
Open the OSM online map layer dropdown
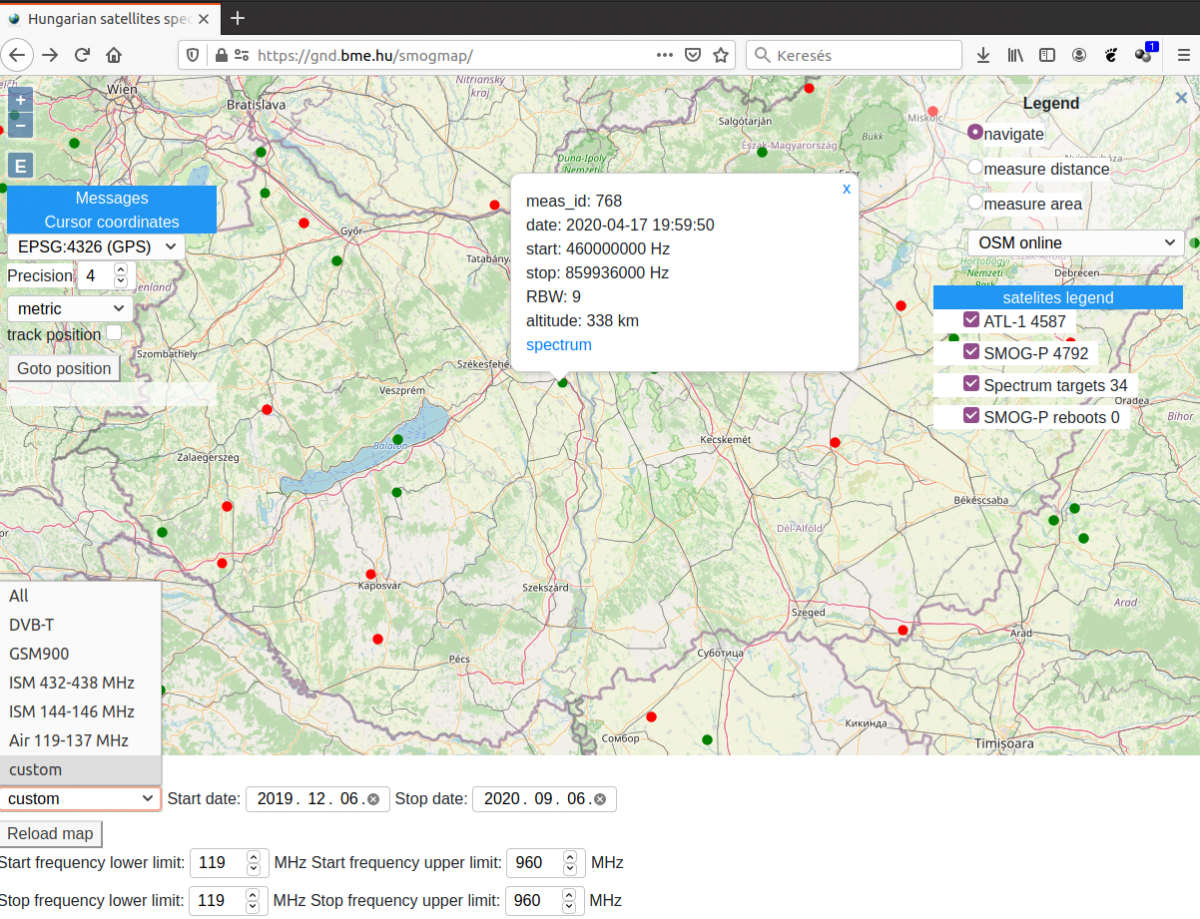[x=1075, y=243]
